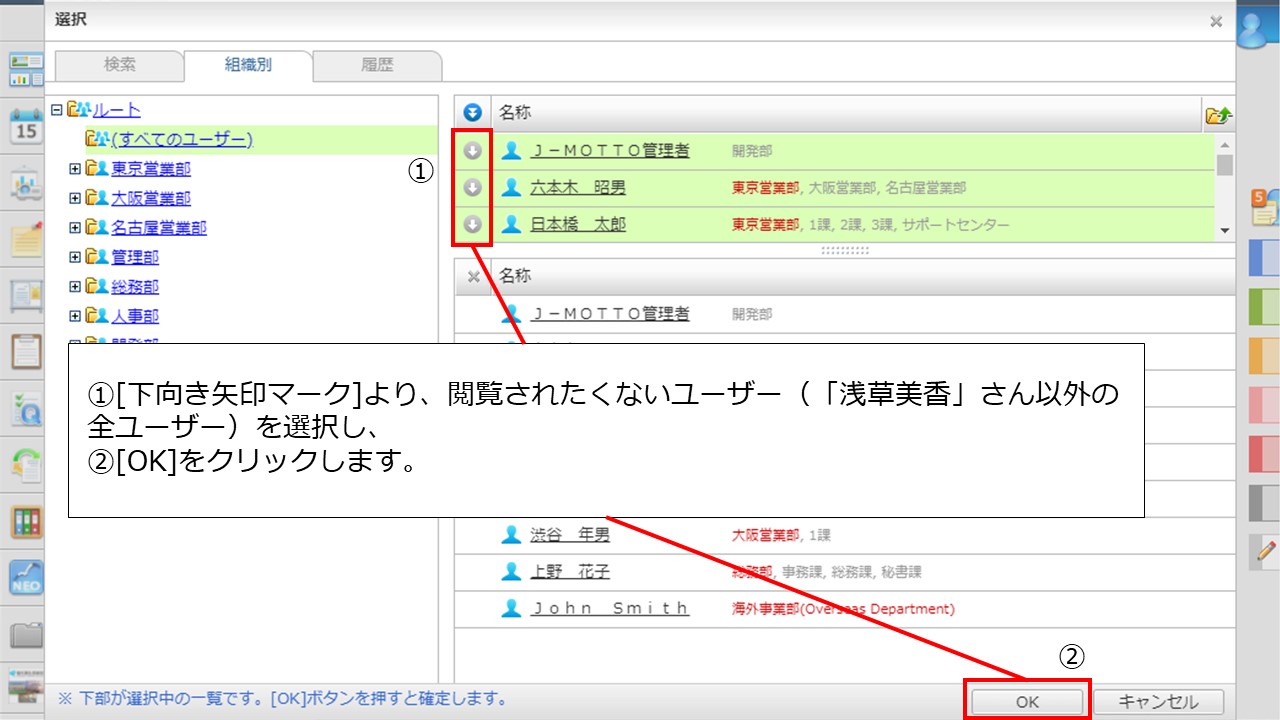Expand the 東京営業部 node

click(75, 169)
